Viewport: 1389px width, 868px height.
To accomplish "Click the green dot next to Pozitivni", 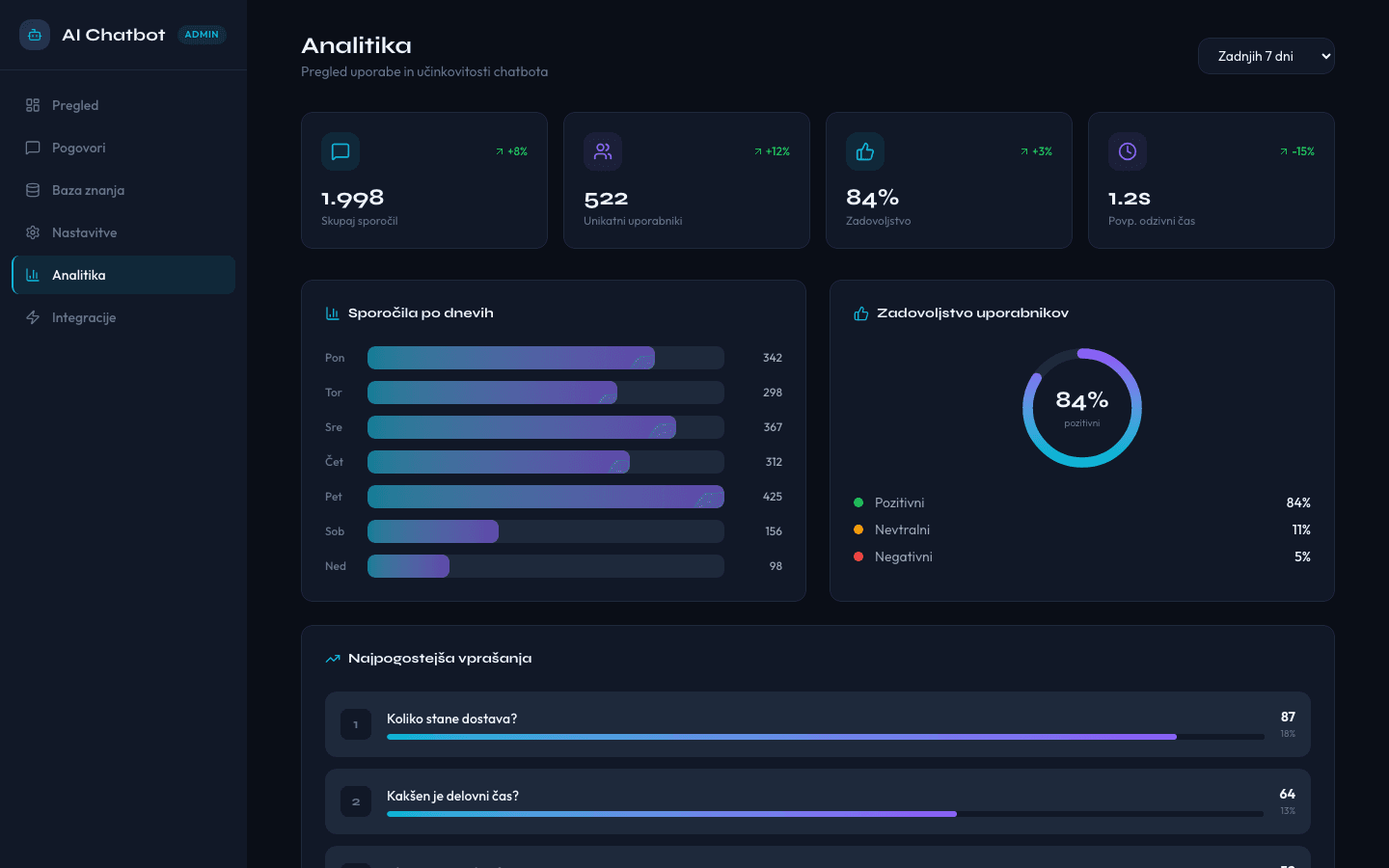I will [x=858, y=502].
